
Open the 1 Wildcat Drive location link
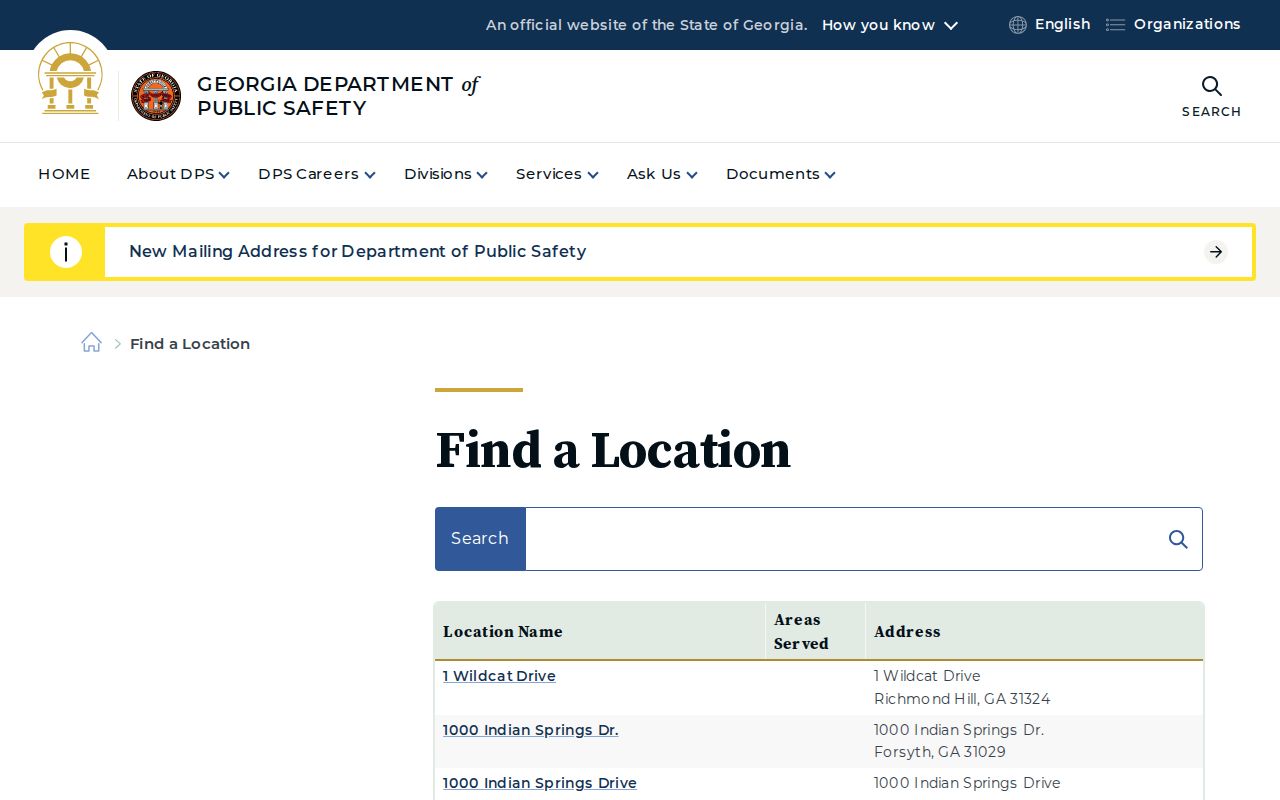(499, 676)
